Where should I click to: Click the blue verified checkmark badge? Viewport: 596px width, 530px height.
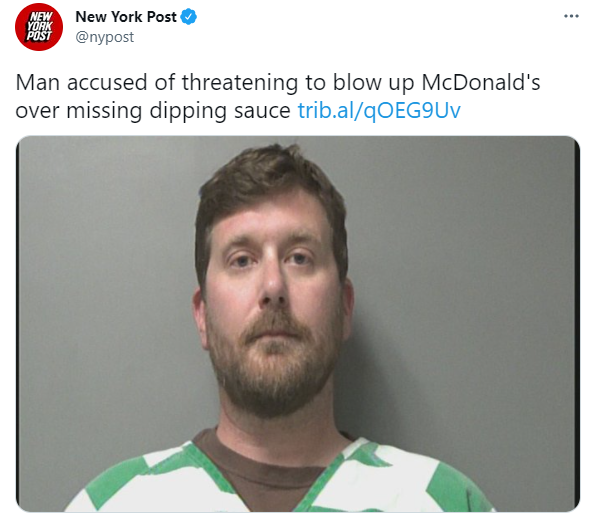click(189, 17)
